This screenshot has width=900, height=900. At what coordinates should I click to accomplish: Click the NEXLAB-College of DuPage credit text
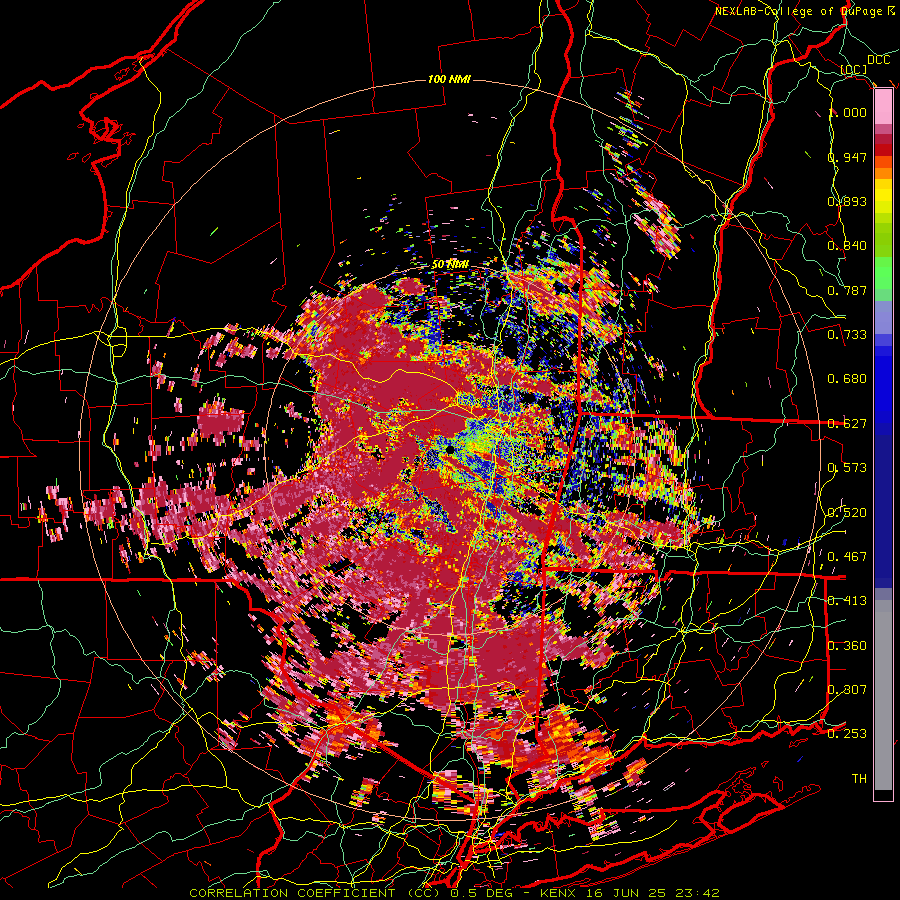[x=805, y=11]
